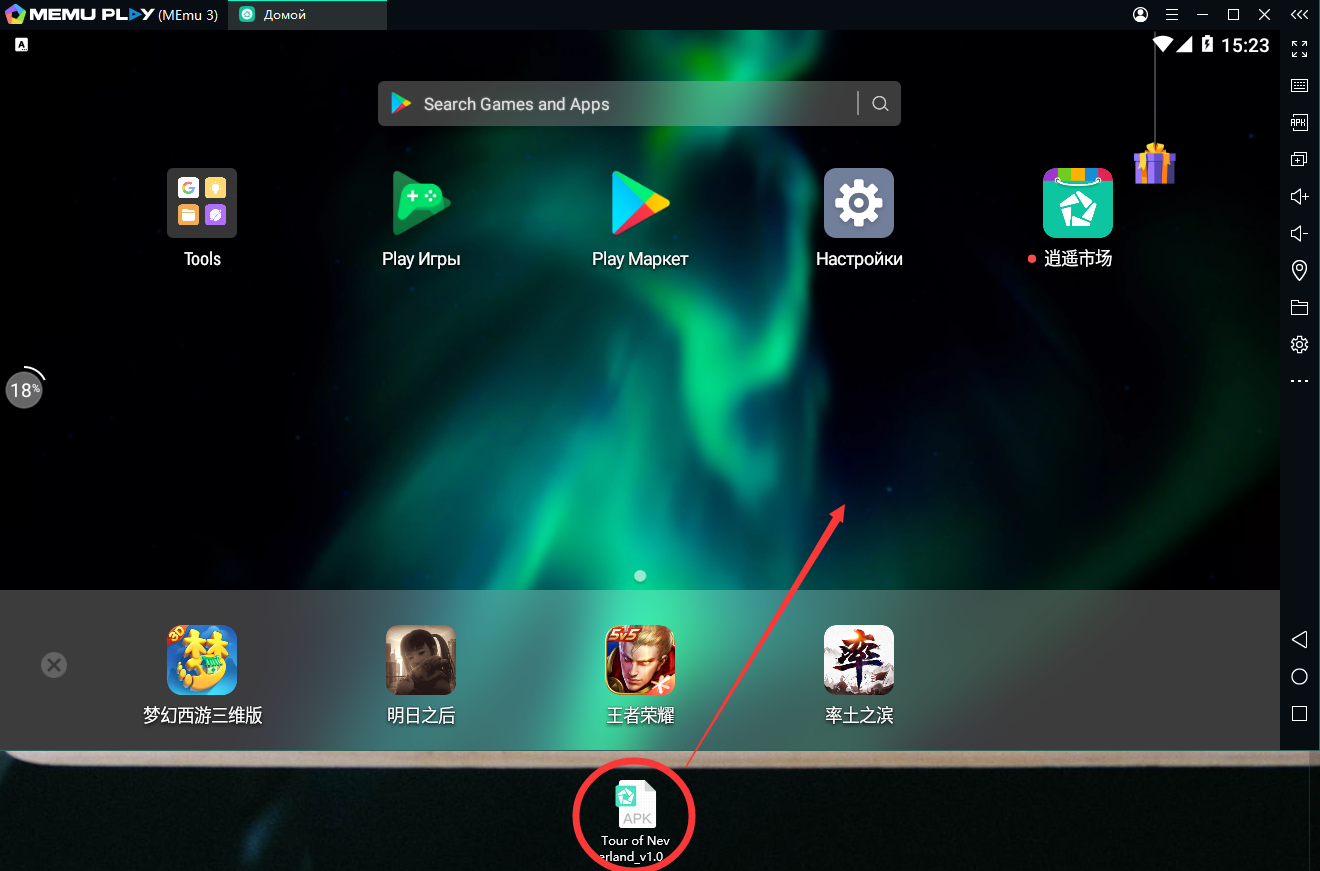
Task: Decrease emulator volume
Action: click(x=1299, y=233)
